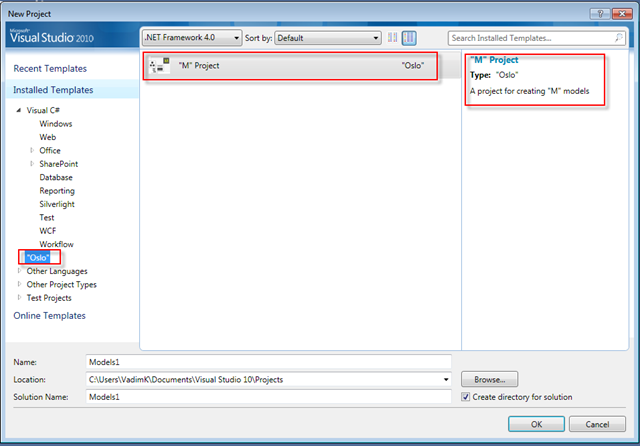Click the Name field containing Models1

pos(269,362)
